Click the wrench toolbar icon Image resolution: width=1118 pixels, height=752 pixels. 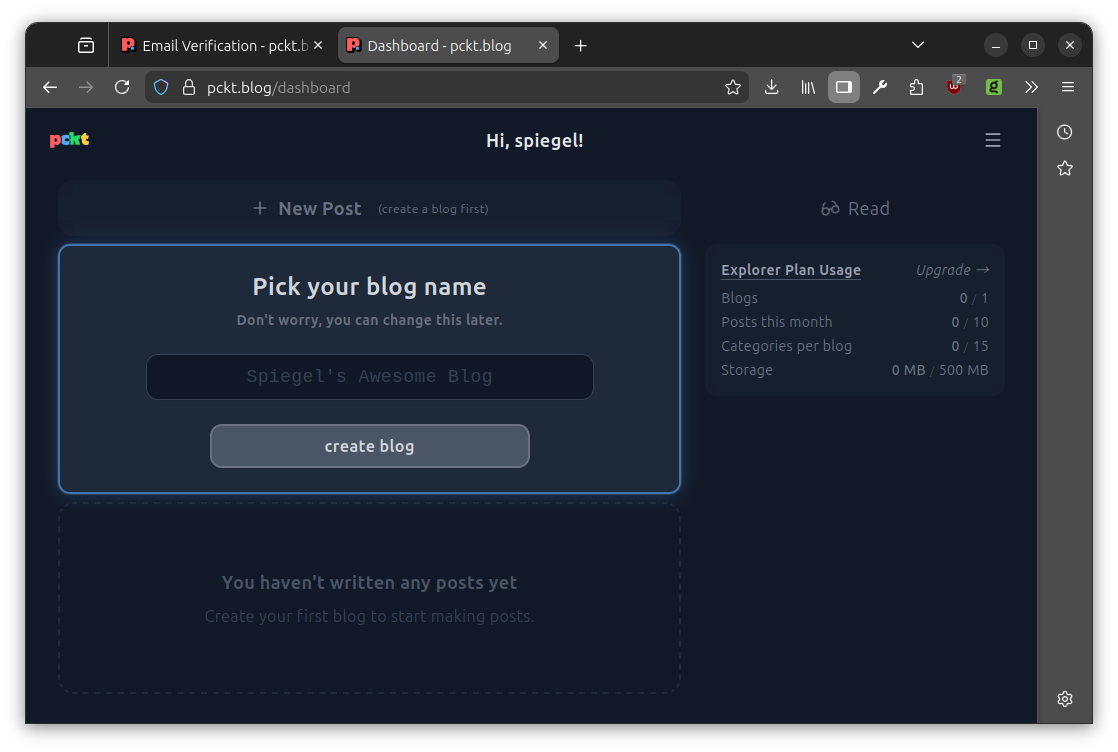click(x=880, y=87)
